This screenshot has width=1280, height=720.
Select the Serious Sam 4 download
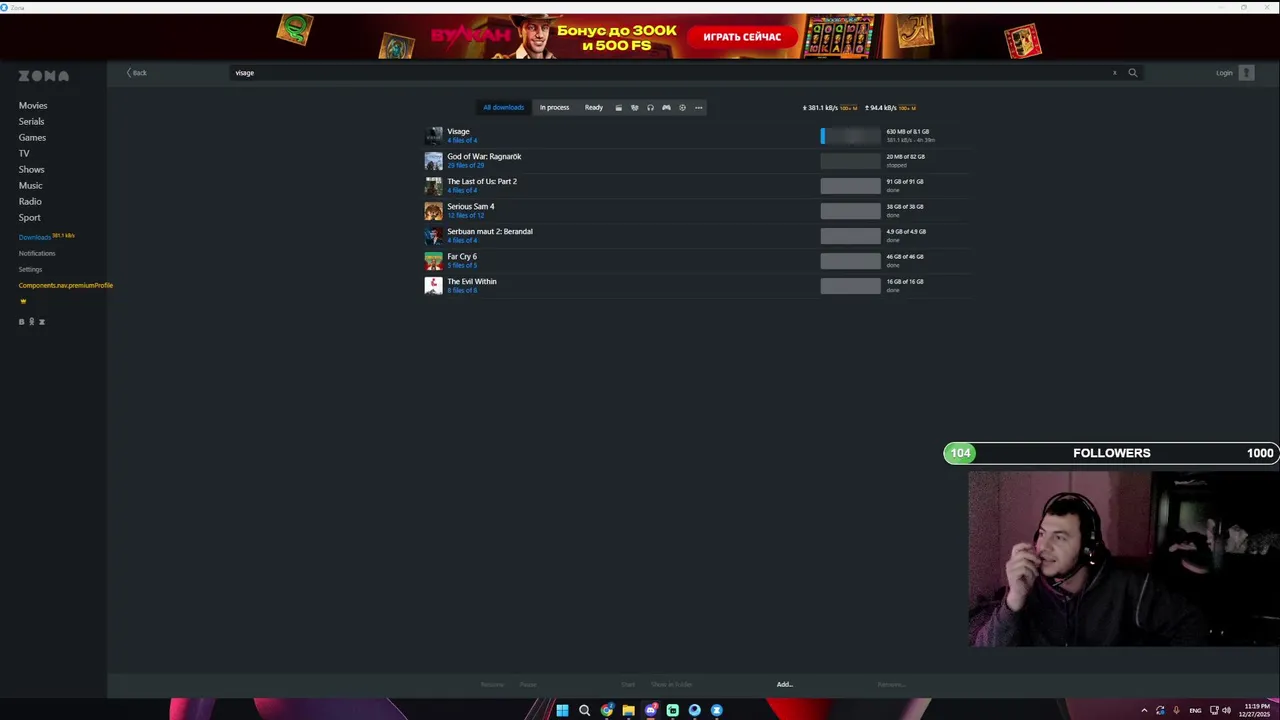pos(697,210)
